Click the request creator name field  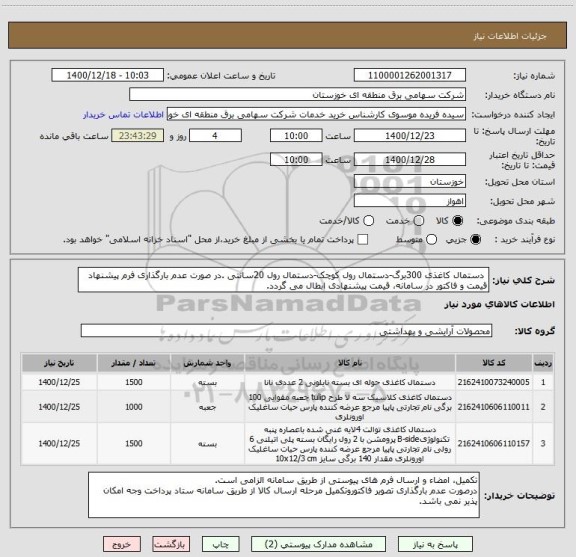click(316, 114)
